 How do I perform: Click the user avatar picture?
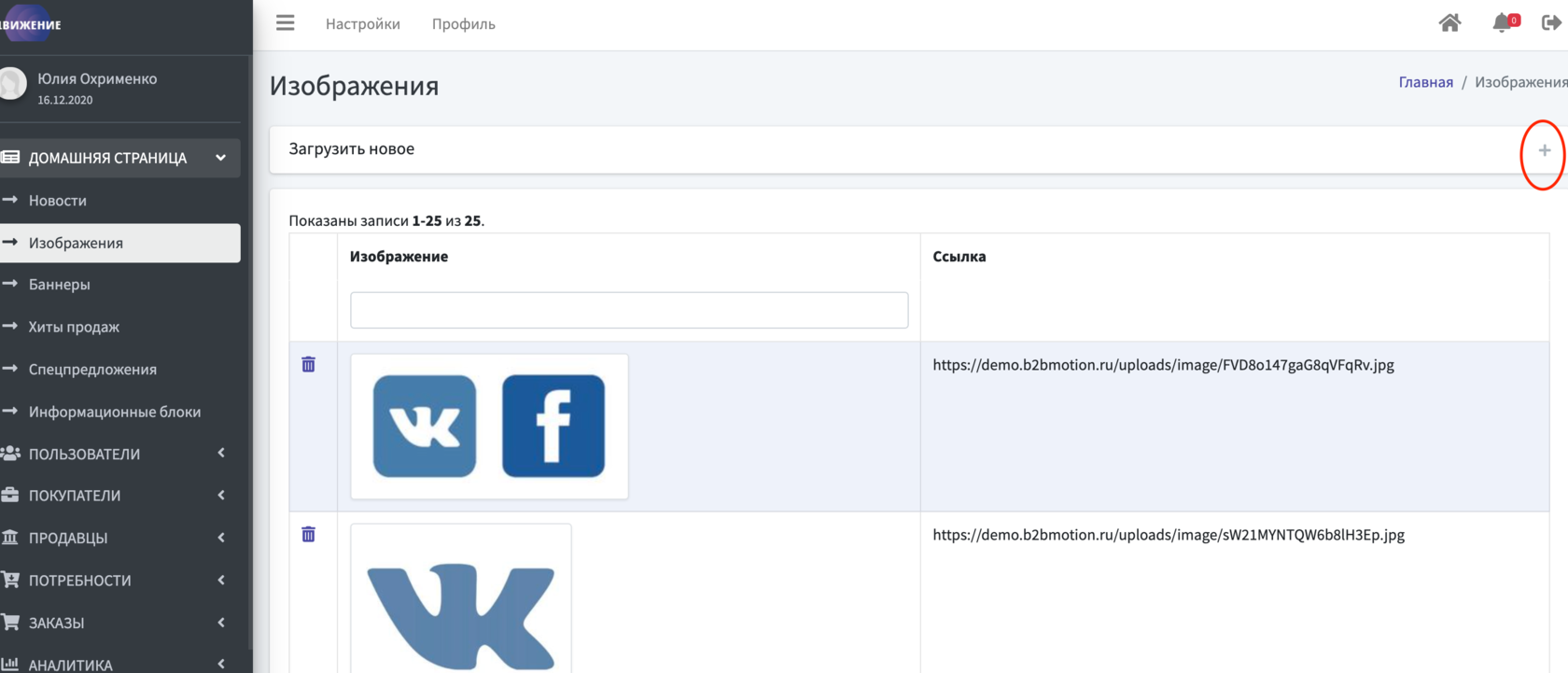pos(12,84)
